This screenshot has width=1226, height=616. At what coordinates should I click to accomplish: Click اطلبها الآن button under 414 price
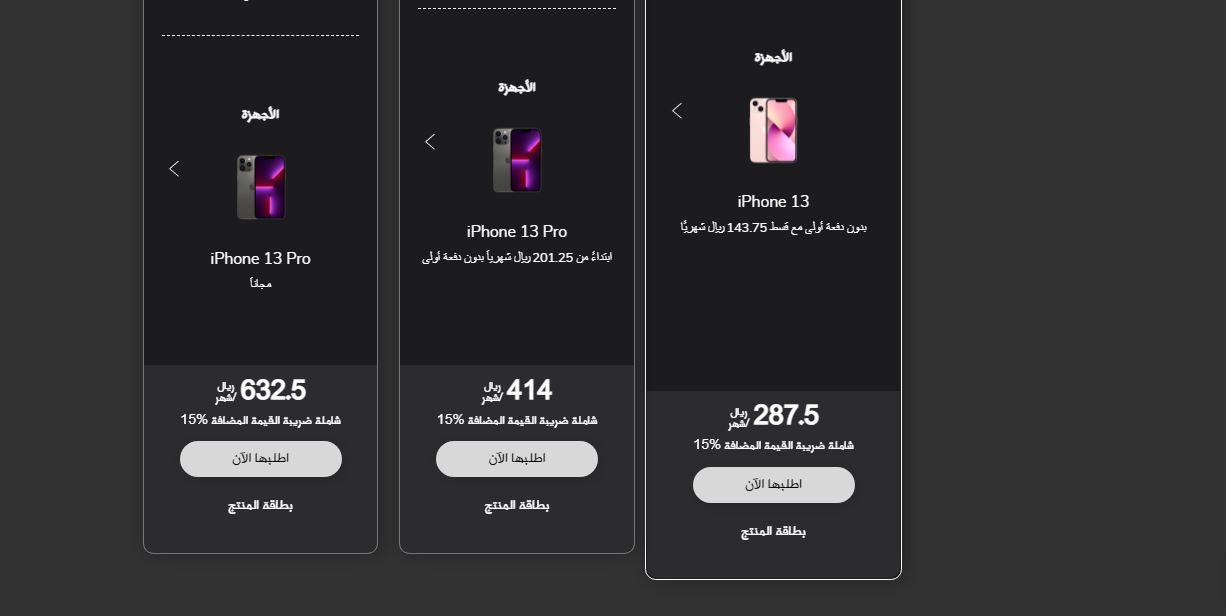[x=517, y=459]
